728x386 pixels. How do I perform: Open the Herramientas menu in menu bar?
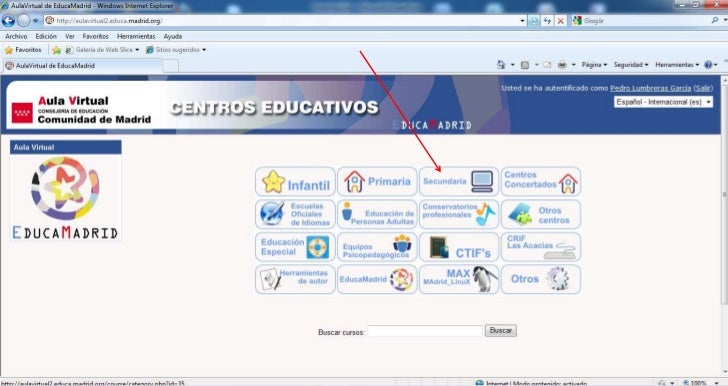136,36
